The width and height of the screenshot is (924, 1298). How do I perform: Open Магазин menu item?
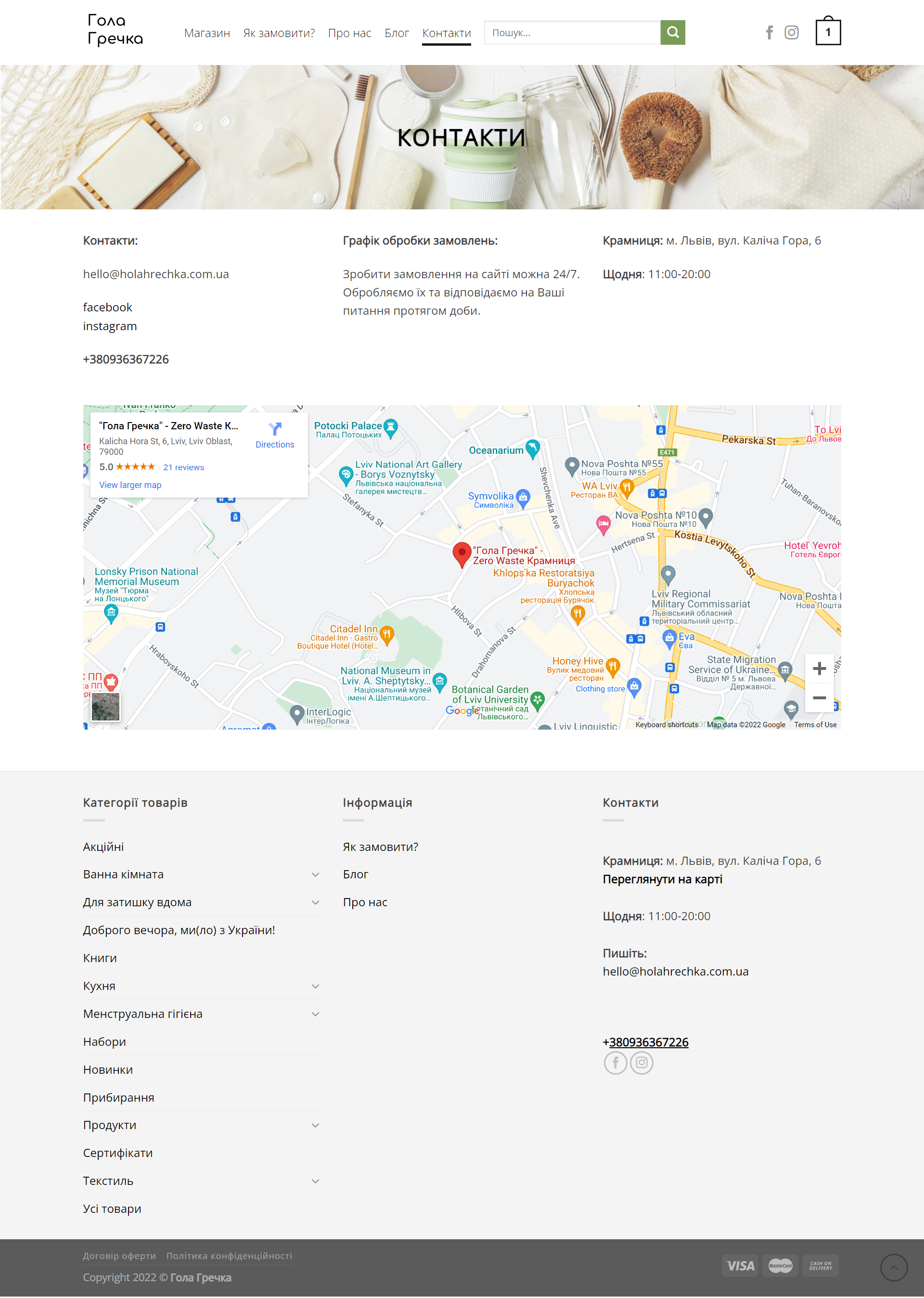tap(207, 33)
